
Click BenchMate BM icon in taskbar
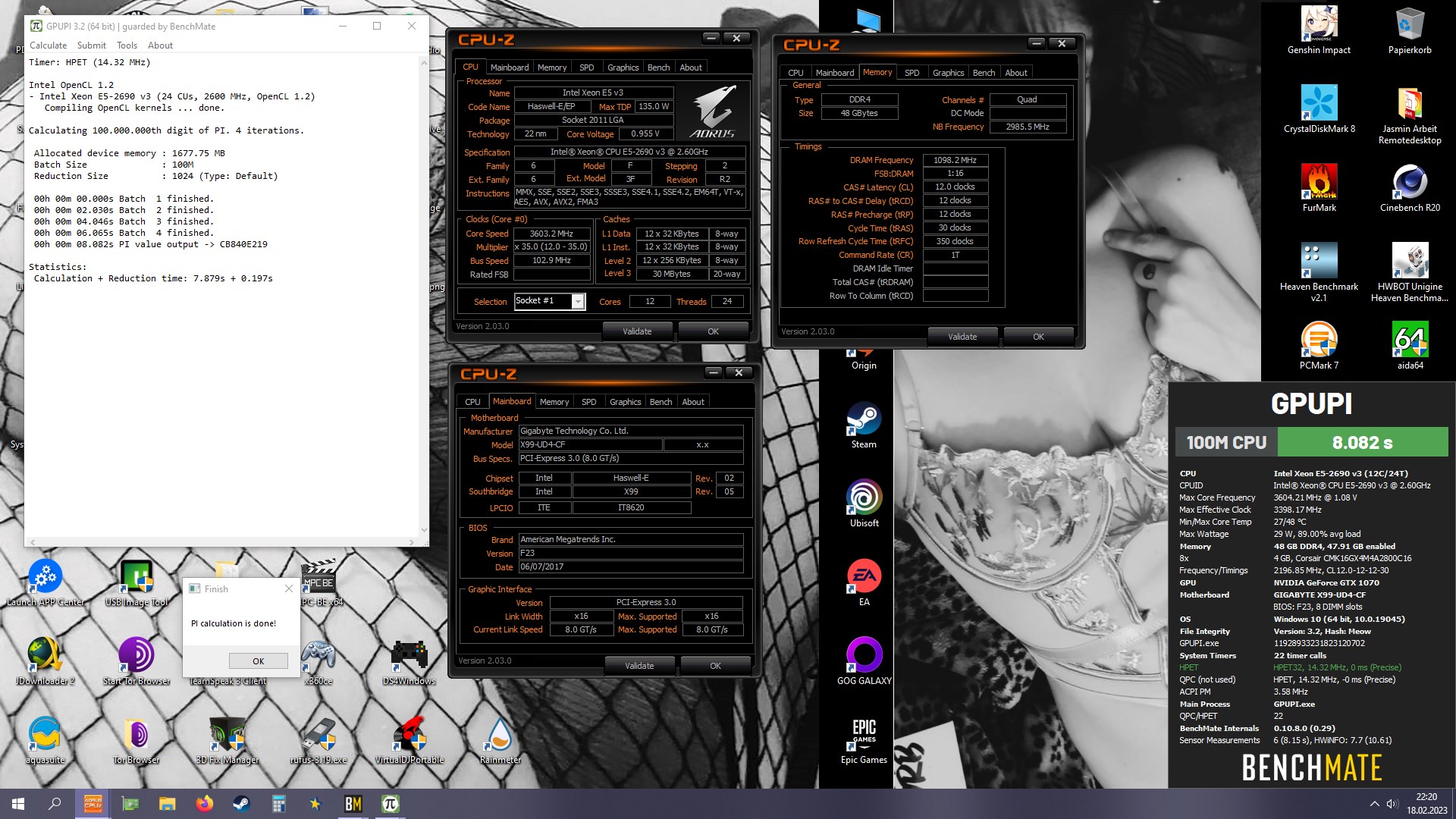353,804
